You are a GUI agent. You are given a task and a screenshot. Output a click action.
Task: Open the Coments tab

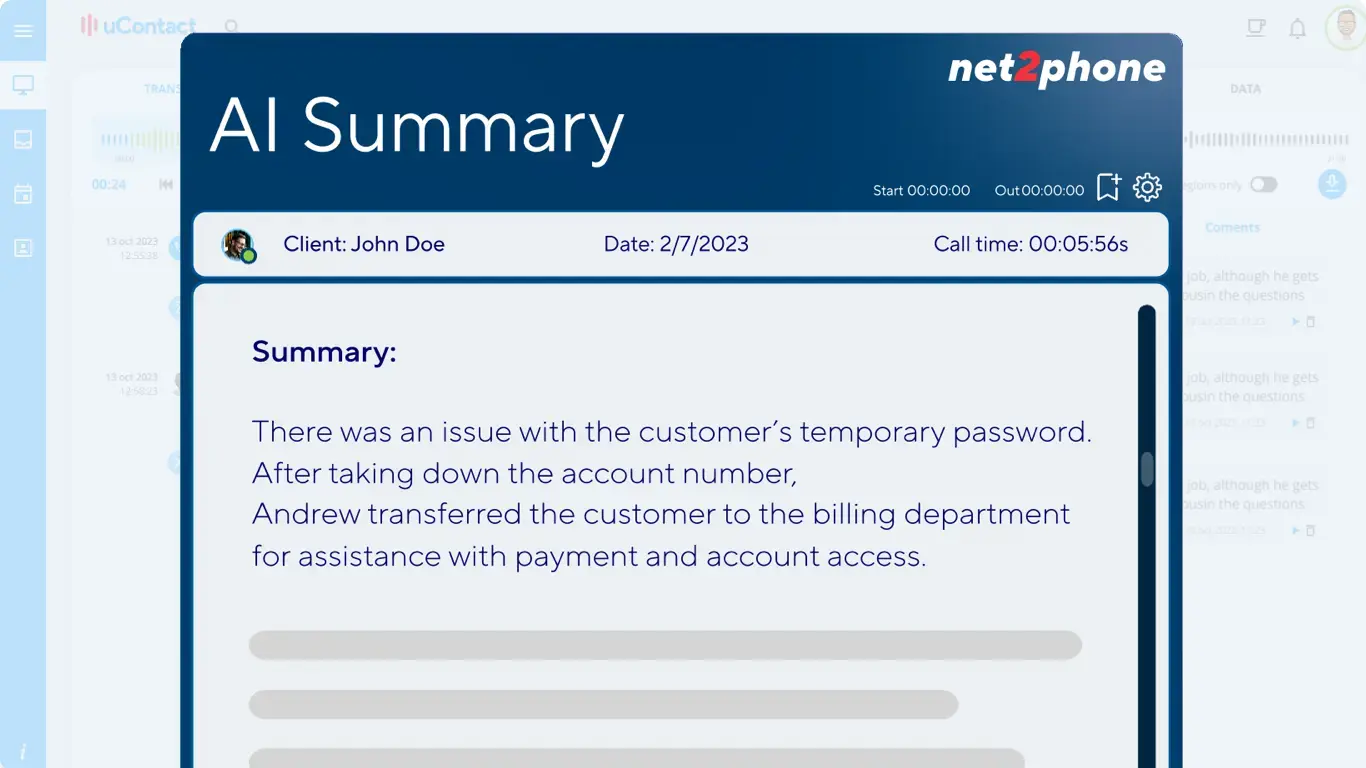click(x=1232, y=228)
